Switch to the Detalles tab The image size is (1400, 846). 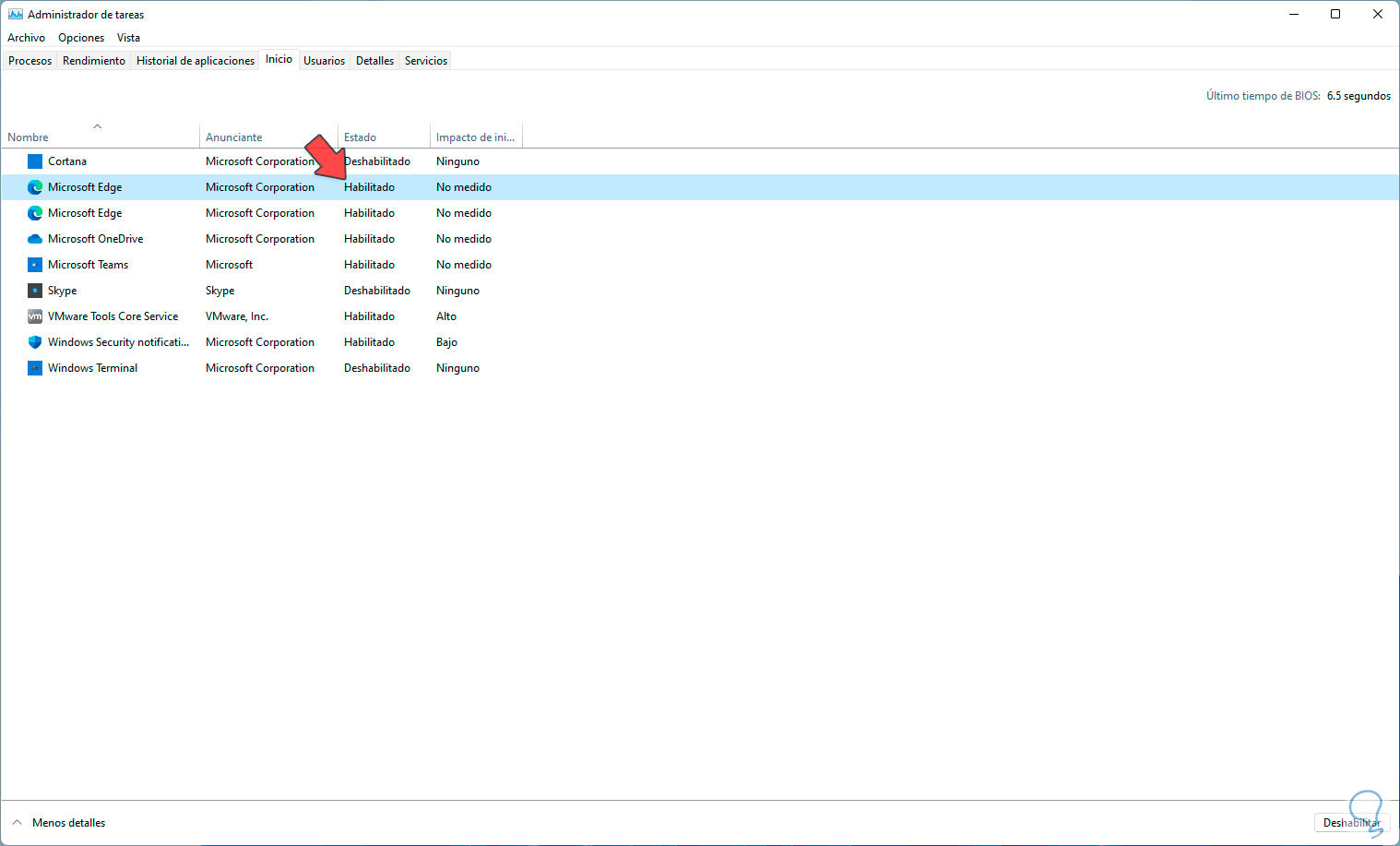point(375,61)
